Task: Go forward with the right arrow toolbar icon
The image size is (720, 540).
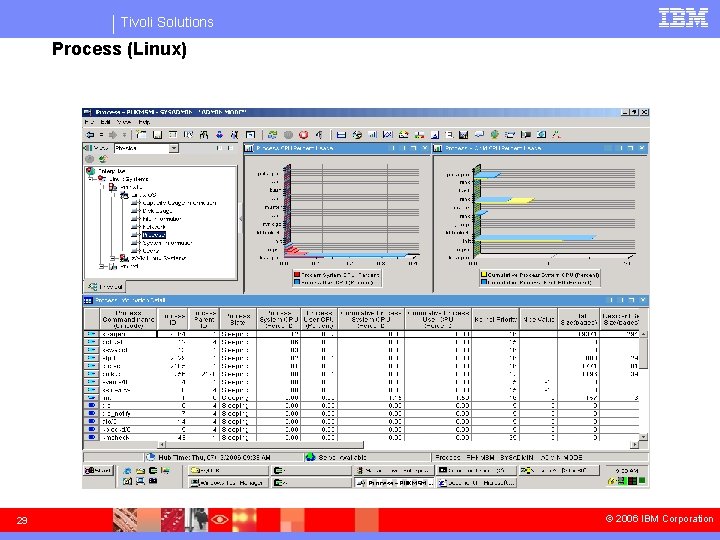Action: 112,135
